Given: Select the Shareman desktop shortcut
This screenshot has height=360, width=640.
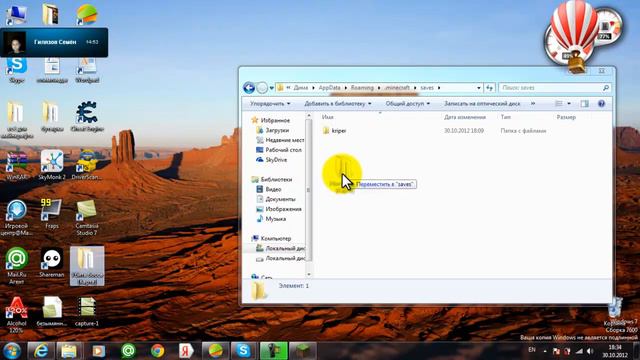Looking at the screenshot, I should (52, 262).
